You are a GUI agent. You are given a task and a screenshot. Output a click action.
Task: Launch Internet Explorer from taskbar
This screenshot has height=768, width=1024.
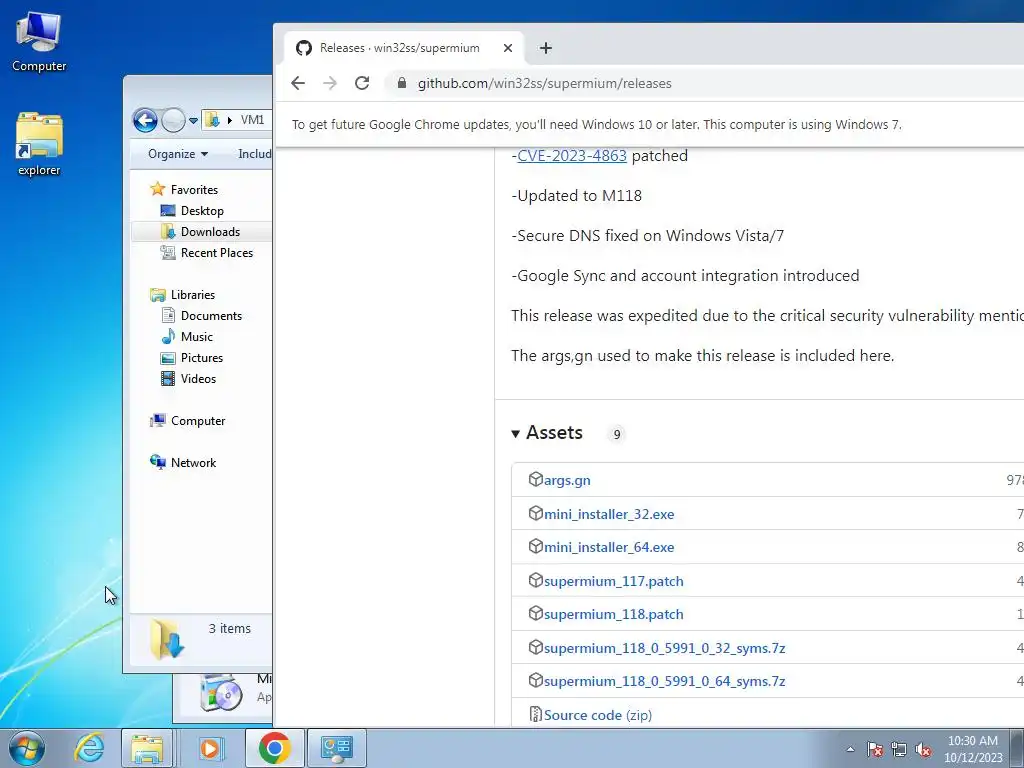[89, 748]
